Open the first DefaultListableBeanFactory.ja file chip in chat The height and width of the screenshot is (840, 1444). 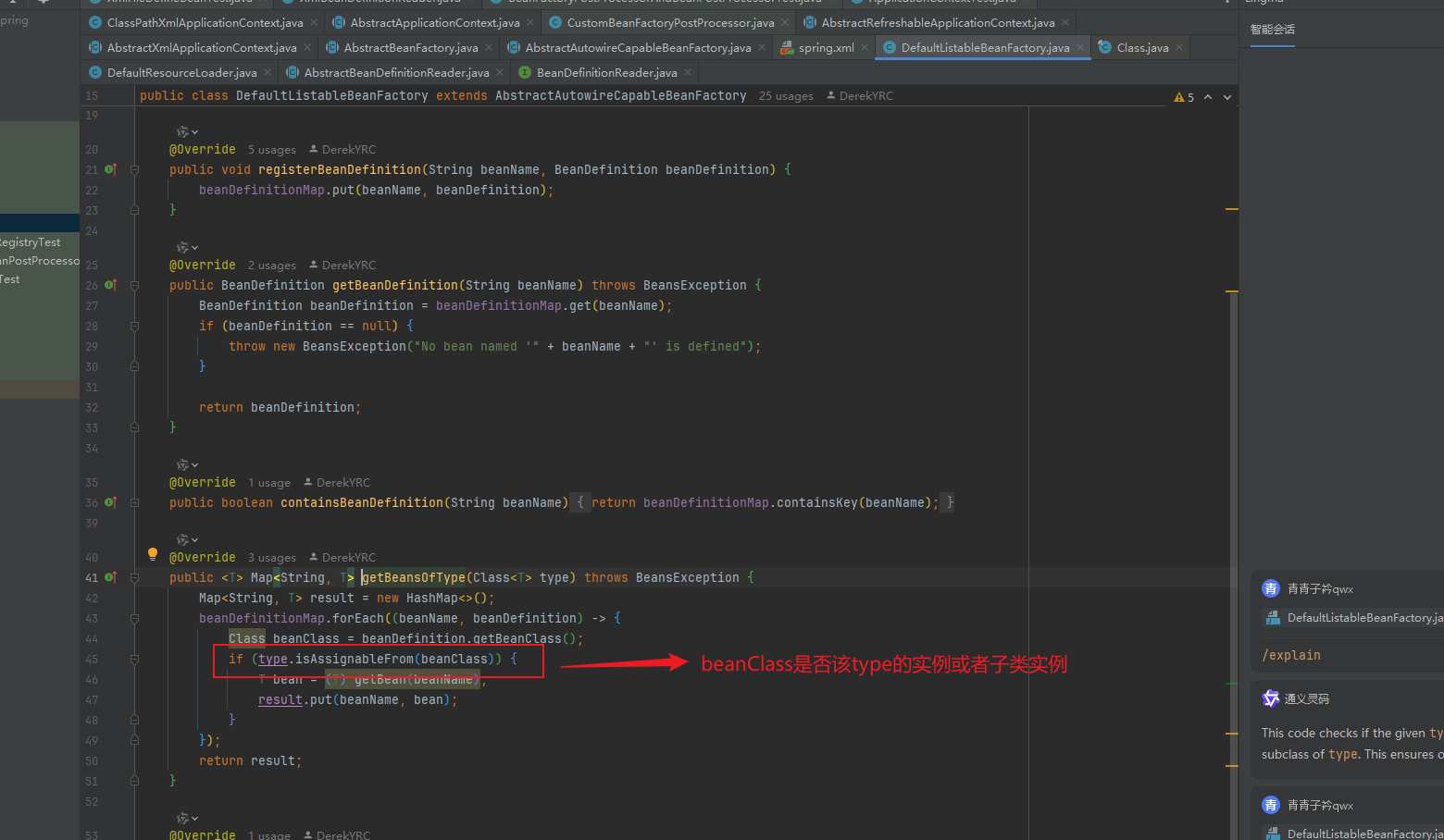pos(1355,618)
